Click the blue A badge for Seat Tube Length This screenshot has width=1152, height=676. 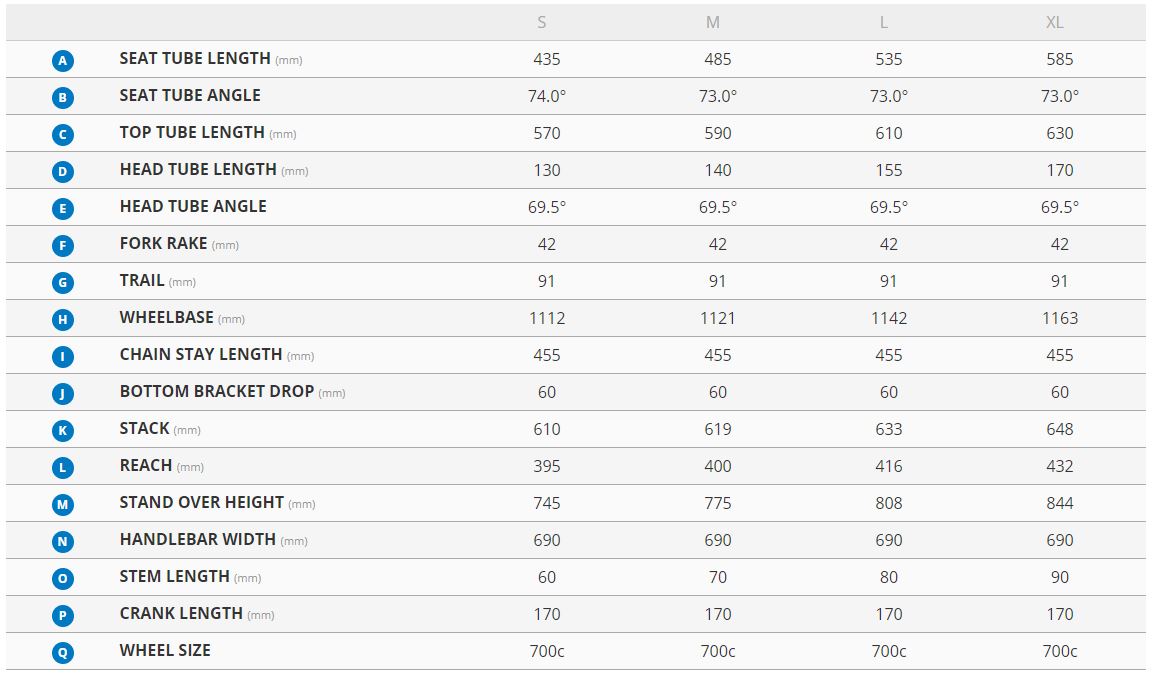pyautogui.click(x=63, y=61)
